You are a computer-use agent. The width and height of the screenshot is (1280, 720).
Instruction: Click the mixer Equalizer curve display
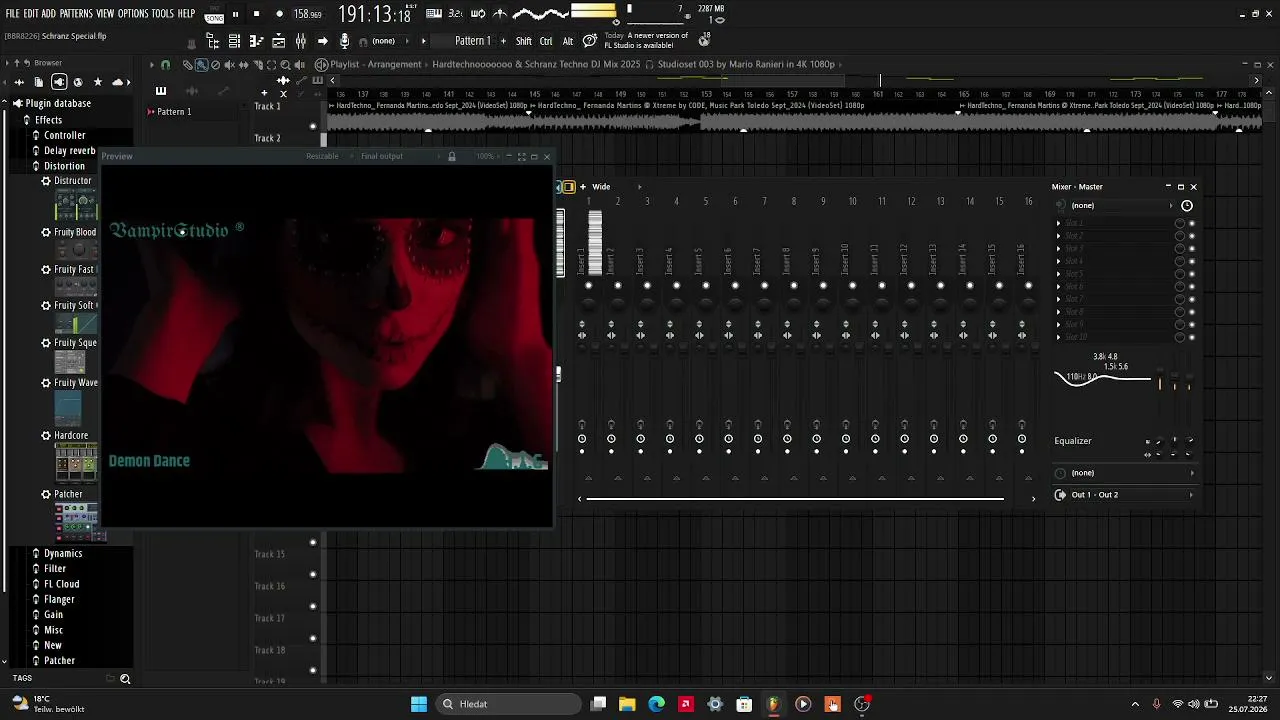tap(1103, 378)
